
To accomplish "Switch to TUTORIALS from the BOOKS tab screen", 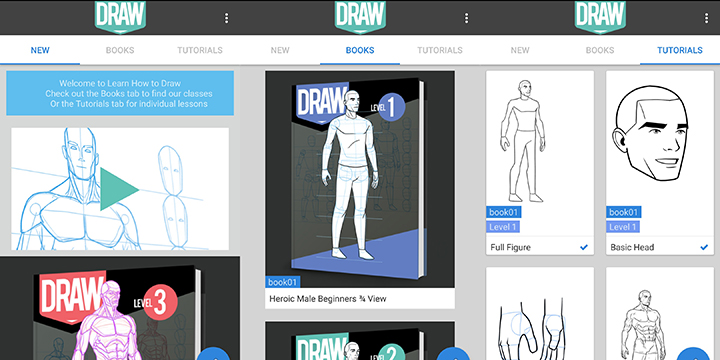I will point(440,50).
